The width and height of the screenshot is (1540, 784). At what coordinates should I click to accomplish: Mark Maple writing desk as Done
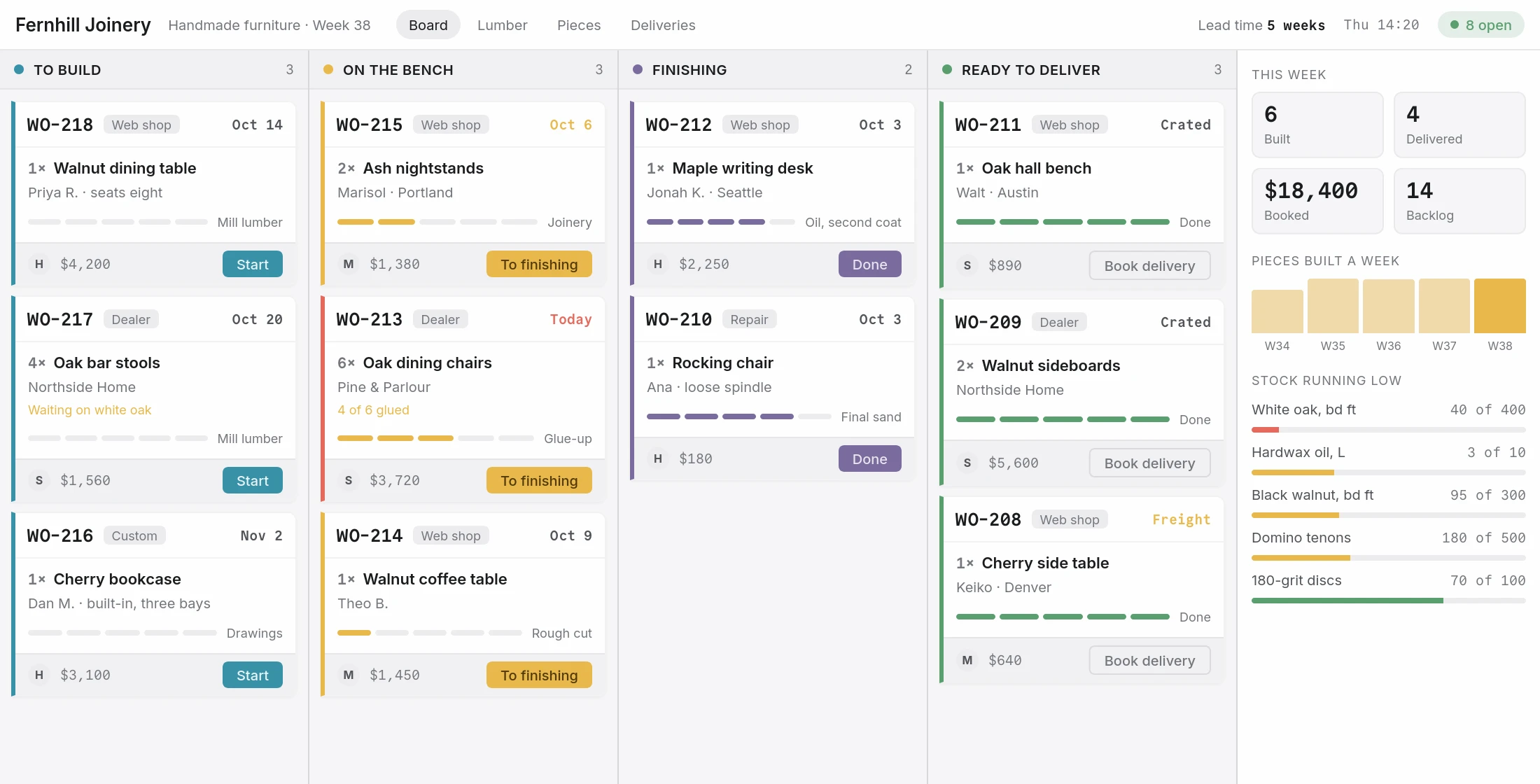870,264
